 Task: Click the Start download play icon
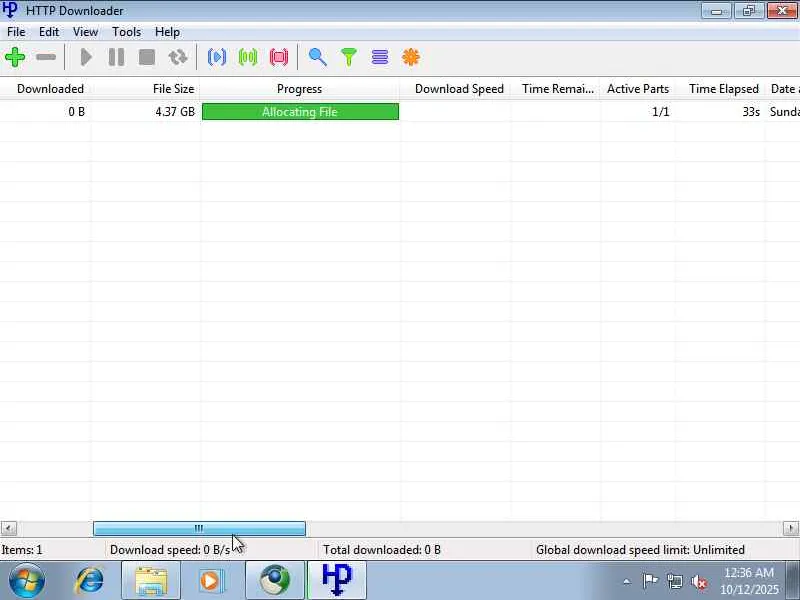(86, 57)
